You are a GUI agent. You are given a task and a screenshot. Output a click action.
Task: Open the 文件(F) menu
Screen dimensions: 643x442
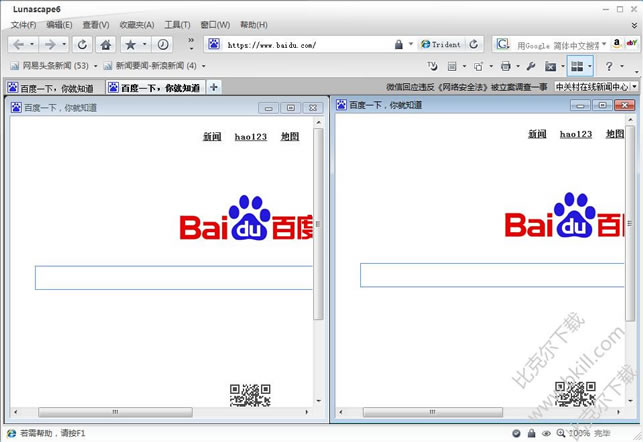click(23, 25)
